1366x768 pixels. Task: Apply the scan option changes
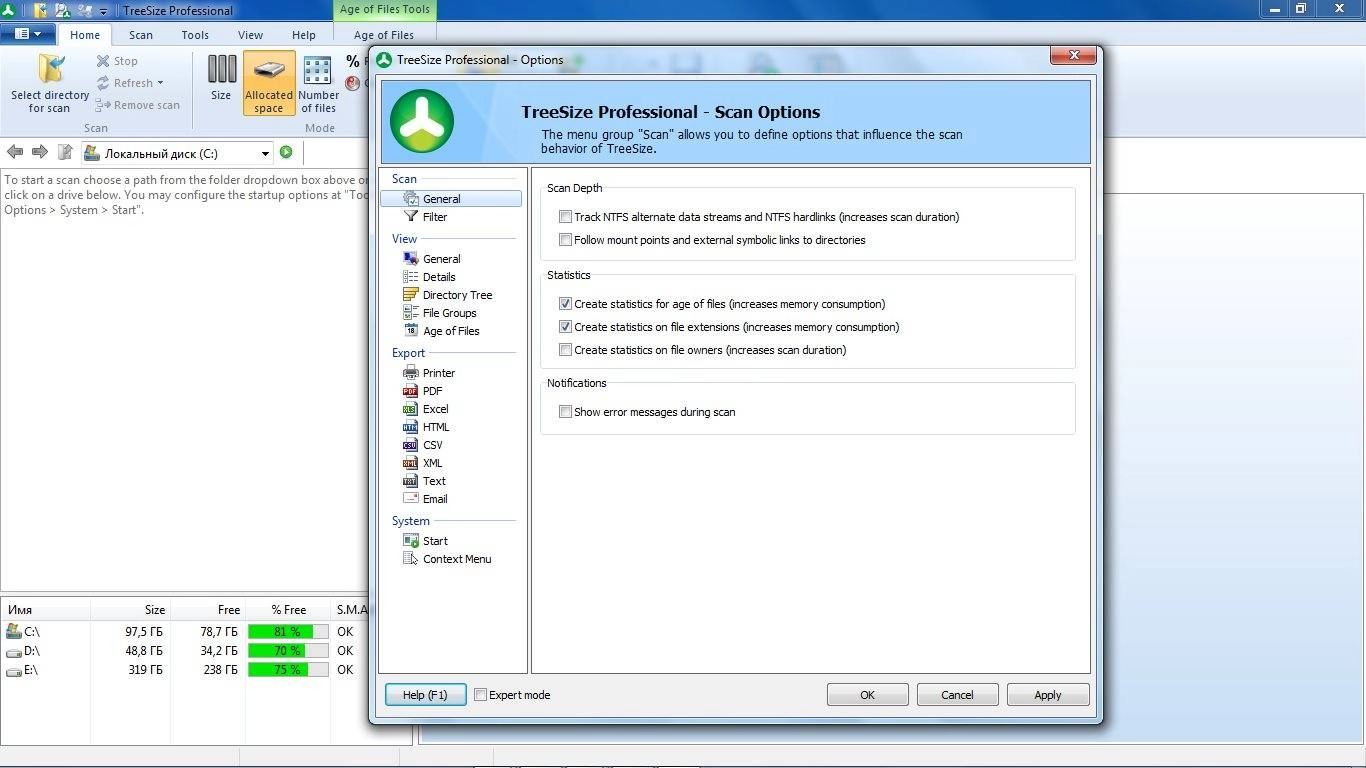click(x=1048, y=695)
